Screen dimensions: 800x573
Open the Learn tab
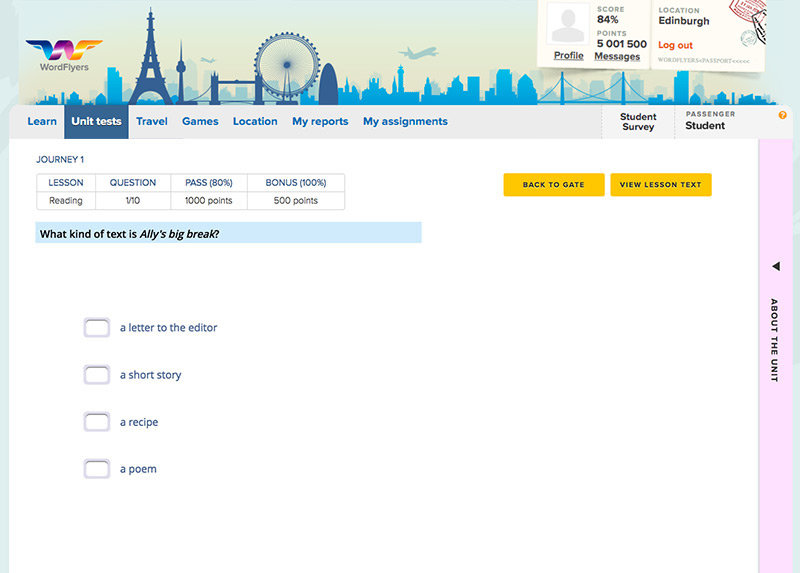[42, 122]
